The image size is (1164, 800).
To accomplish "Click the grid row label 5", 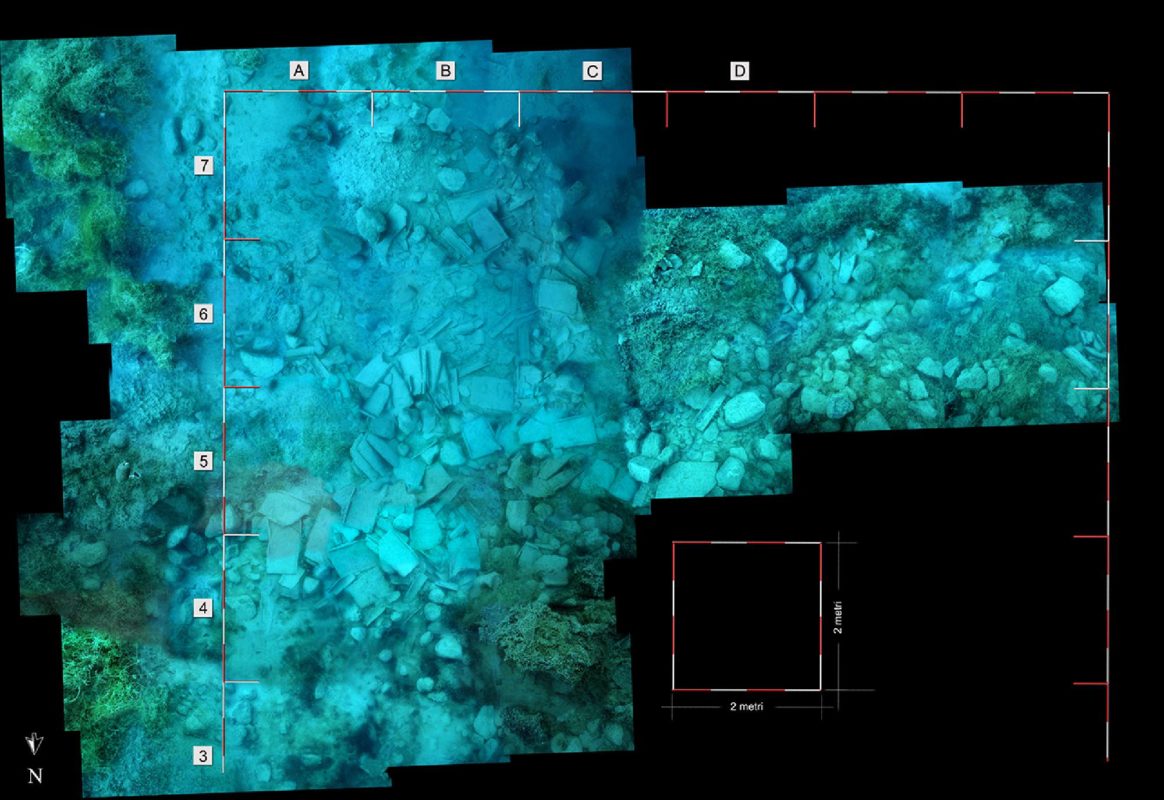I will click(x=204, y=461).
